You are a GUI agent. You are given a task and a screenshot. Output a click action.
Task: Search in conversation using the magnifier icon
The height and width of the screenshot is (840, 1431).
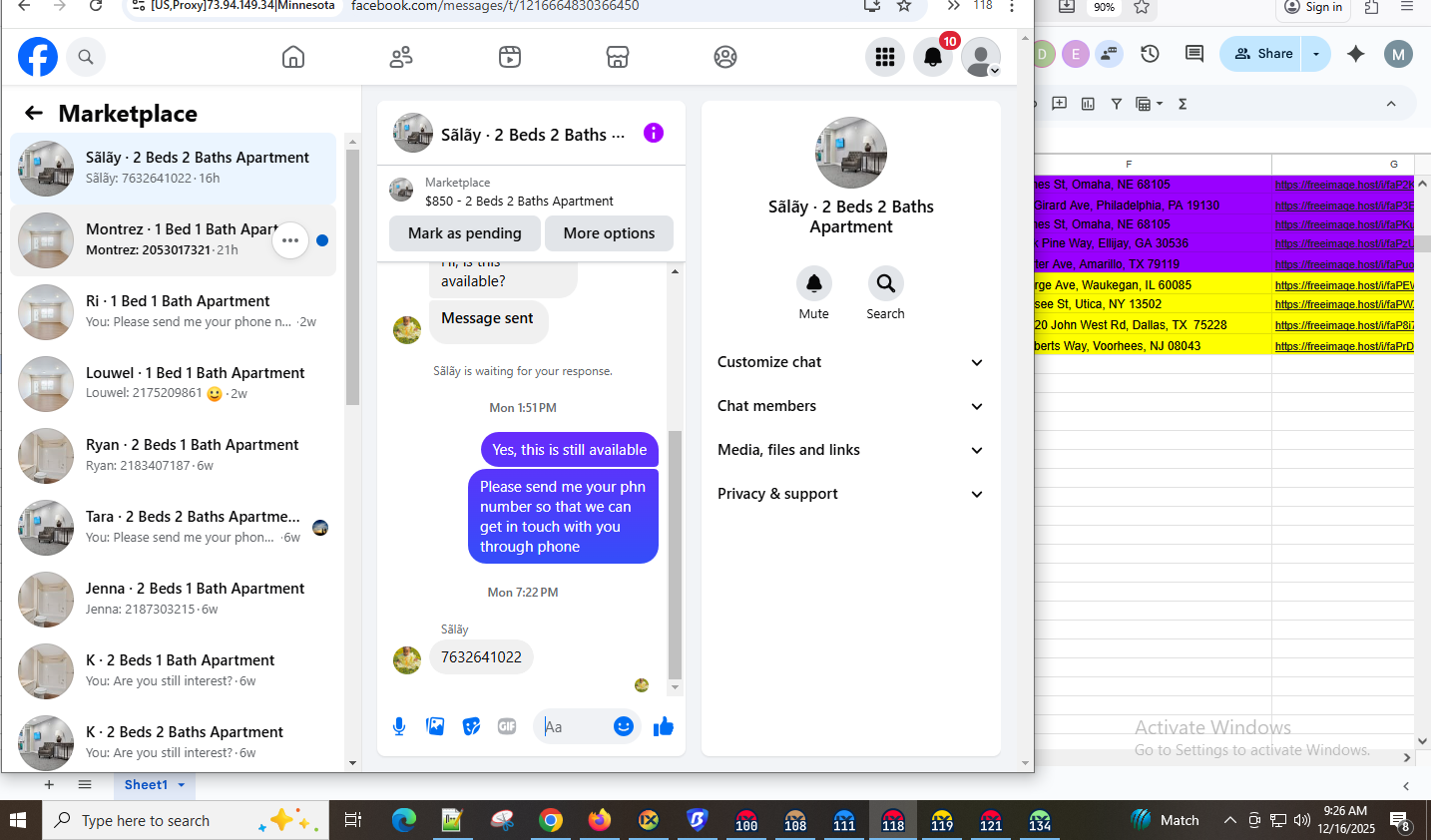pos(885,283)
